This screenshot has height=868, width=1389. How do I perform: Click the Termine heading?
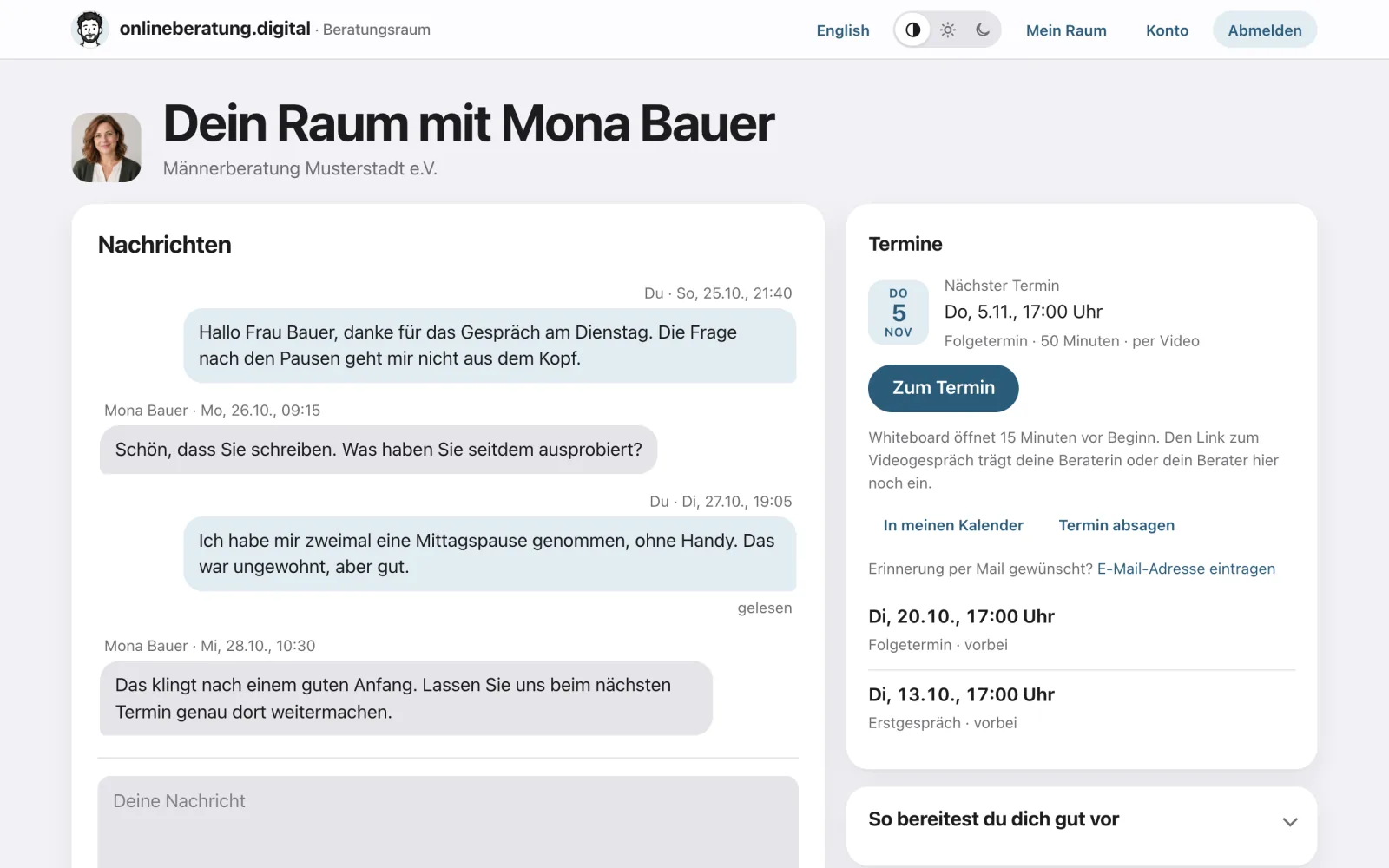(905, 244)
